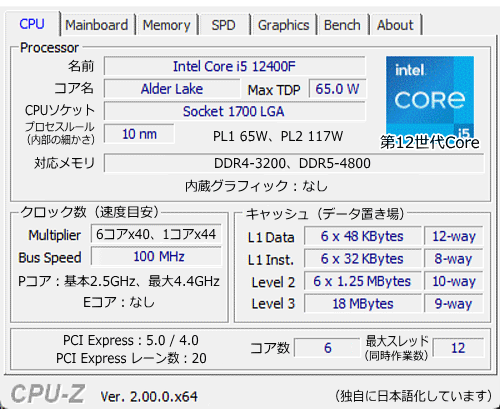Click the text PL1 65W、PL2 117W

(x=278, y=136)
